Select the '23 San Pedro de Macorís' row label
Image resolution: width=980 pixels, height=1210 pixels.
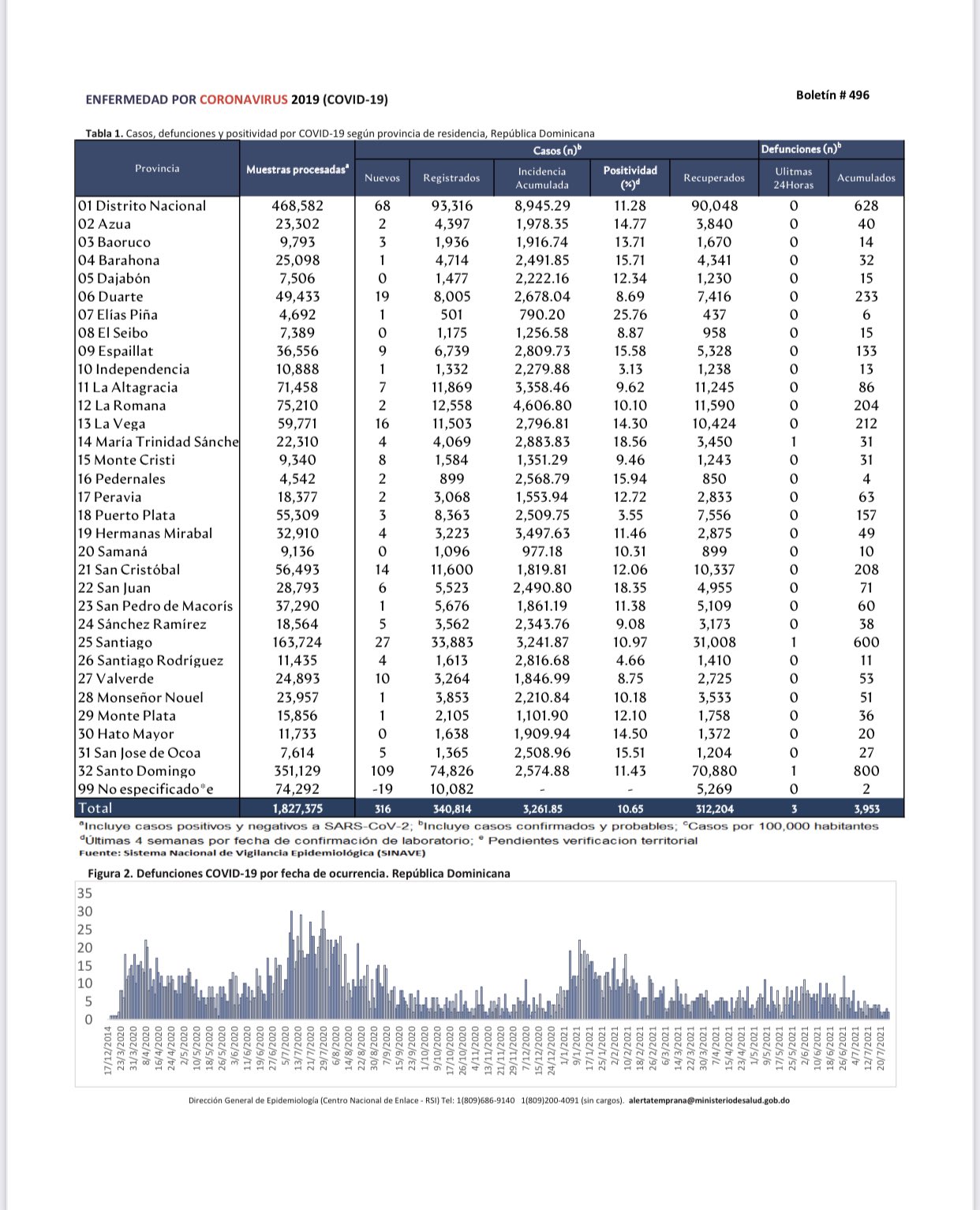click(x=155, y=606)
